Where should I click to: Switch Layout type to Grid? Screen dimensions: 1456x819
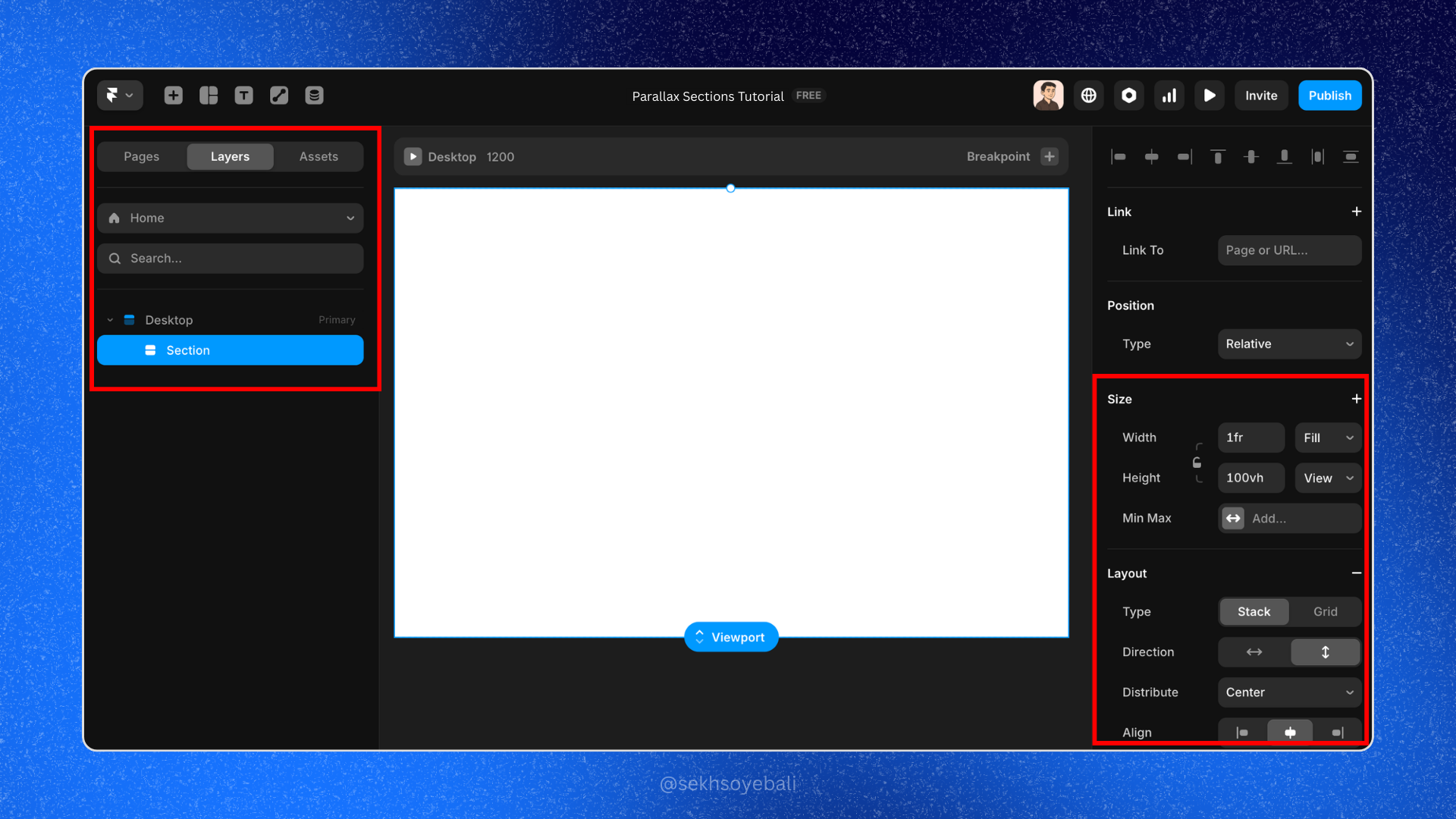pyautogui.click(x=1325, y=612)
